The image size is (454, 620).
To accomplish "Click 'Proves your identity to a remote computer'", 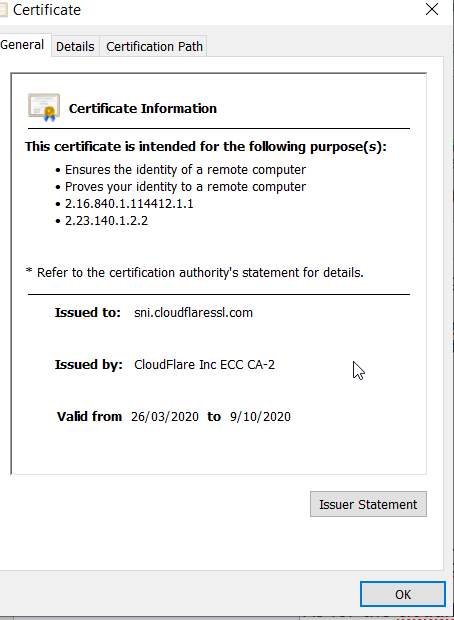I will point(185,187).
